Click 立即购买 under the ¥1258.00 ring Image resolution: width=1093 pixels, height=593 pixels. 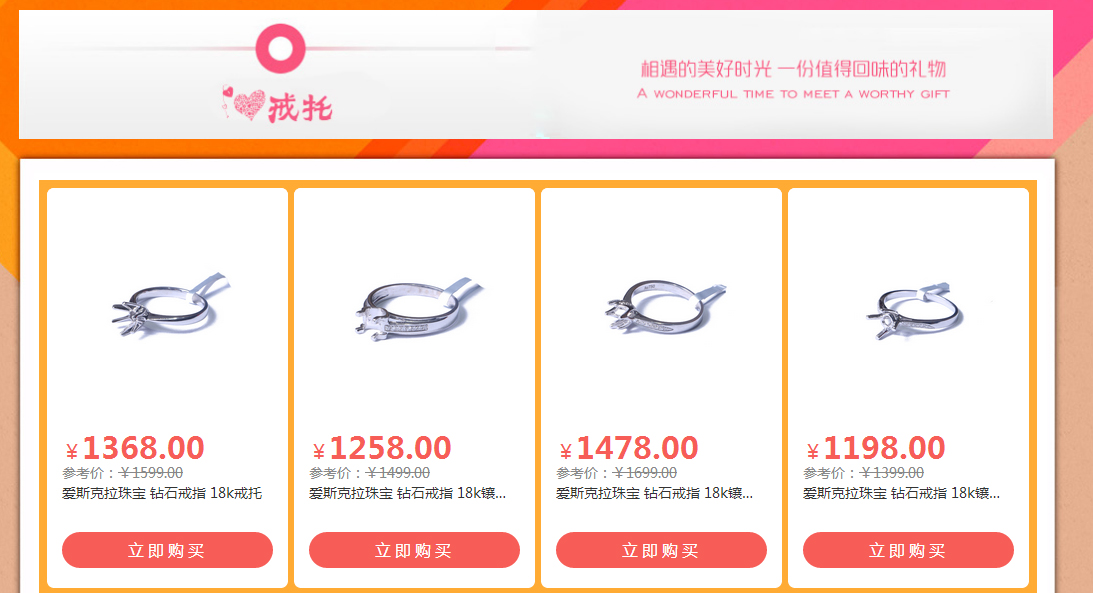[x=414, y=550]
